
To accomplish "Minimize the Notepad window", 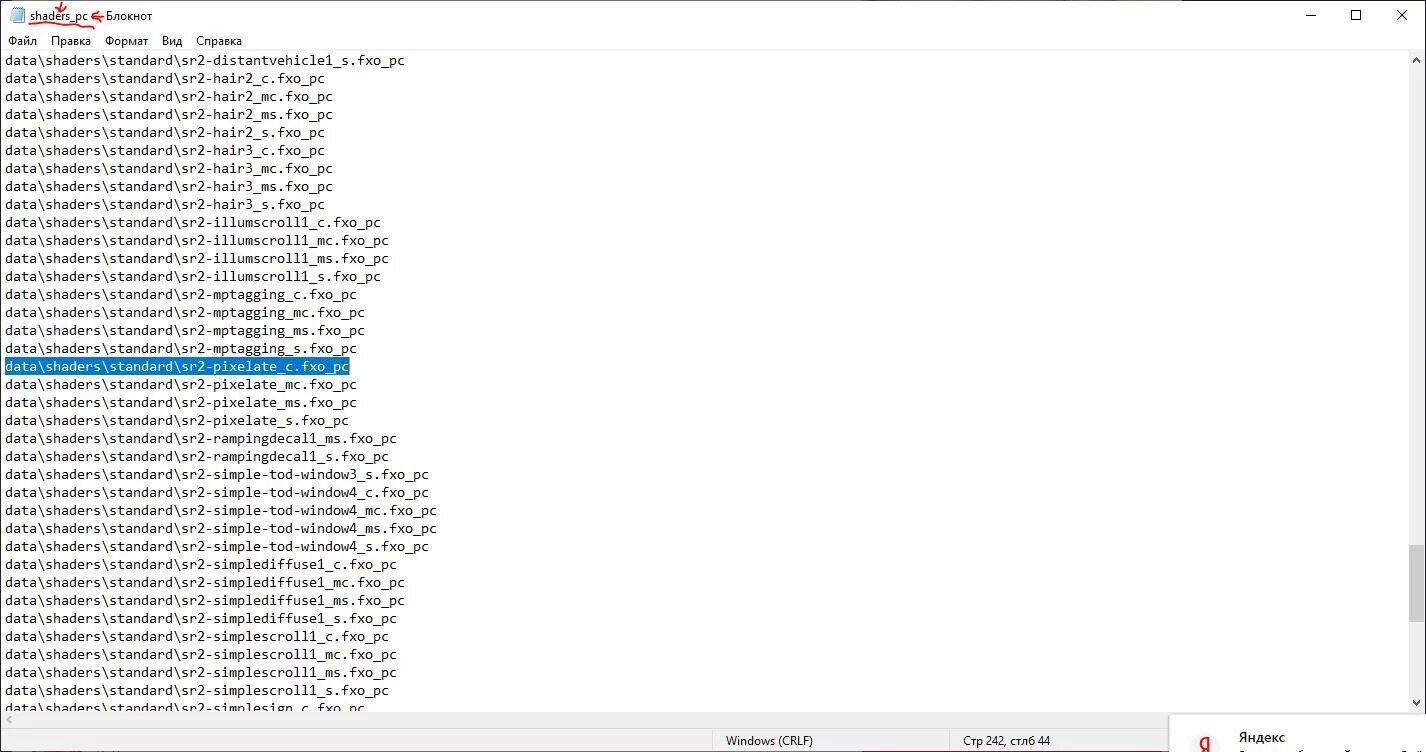I will (1310, 15).
